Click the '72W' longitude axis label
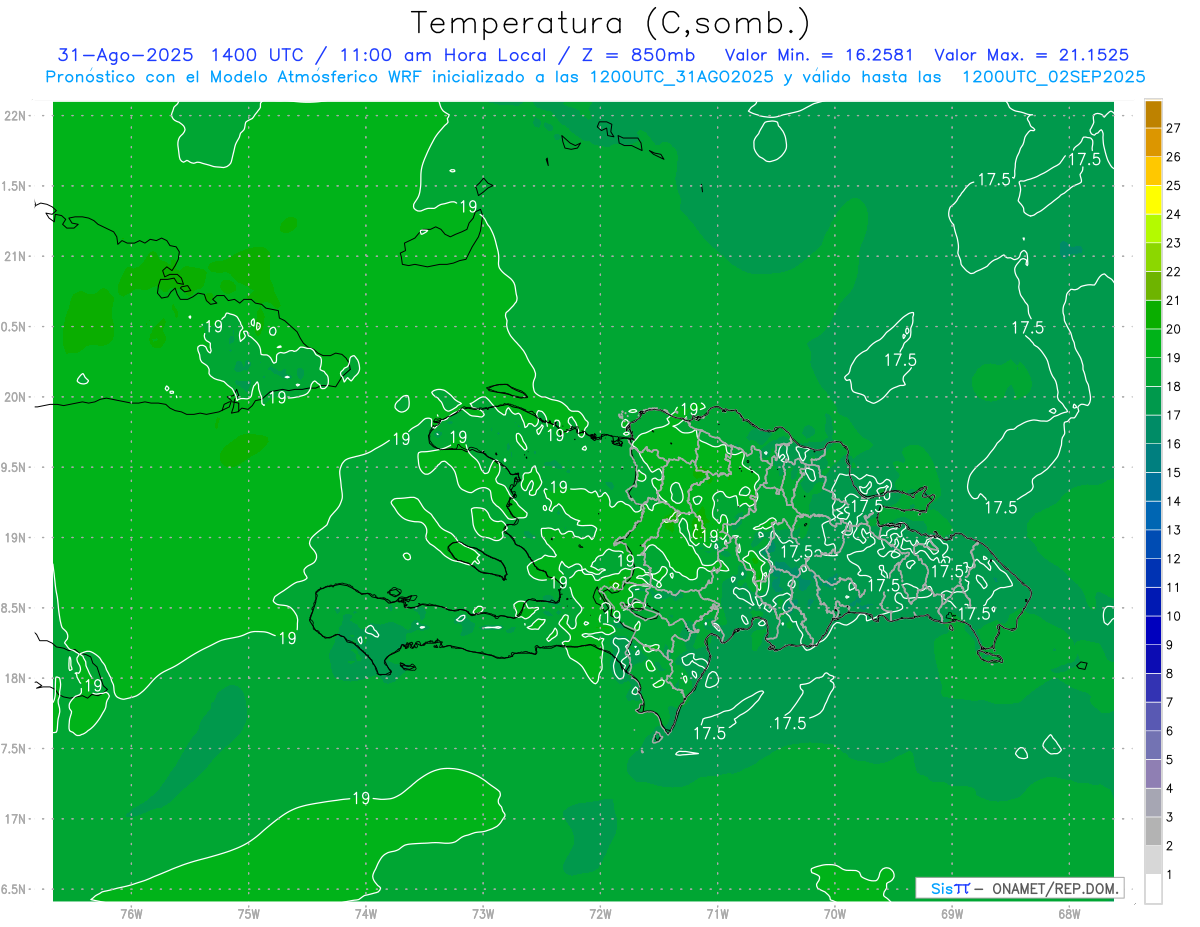The height and width of the screenshot is (927, 1200). coord(600,914)
